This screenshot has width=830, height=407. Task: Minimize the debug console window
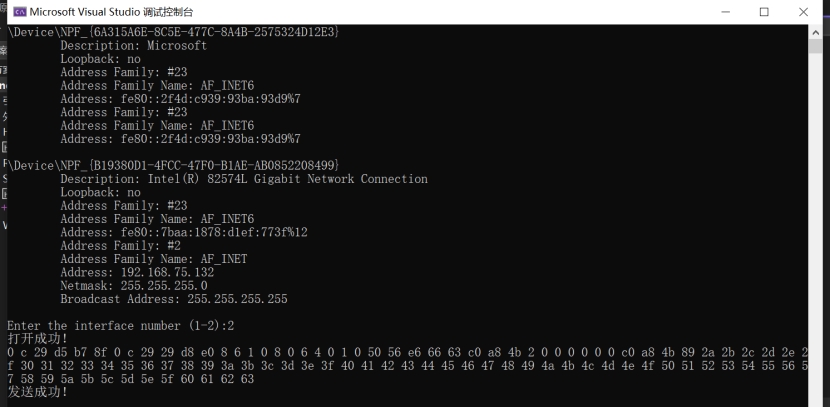point(725,12)
